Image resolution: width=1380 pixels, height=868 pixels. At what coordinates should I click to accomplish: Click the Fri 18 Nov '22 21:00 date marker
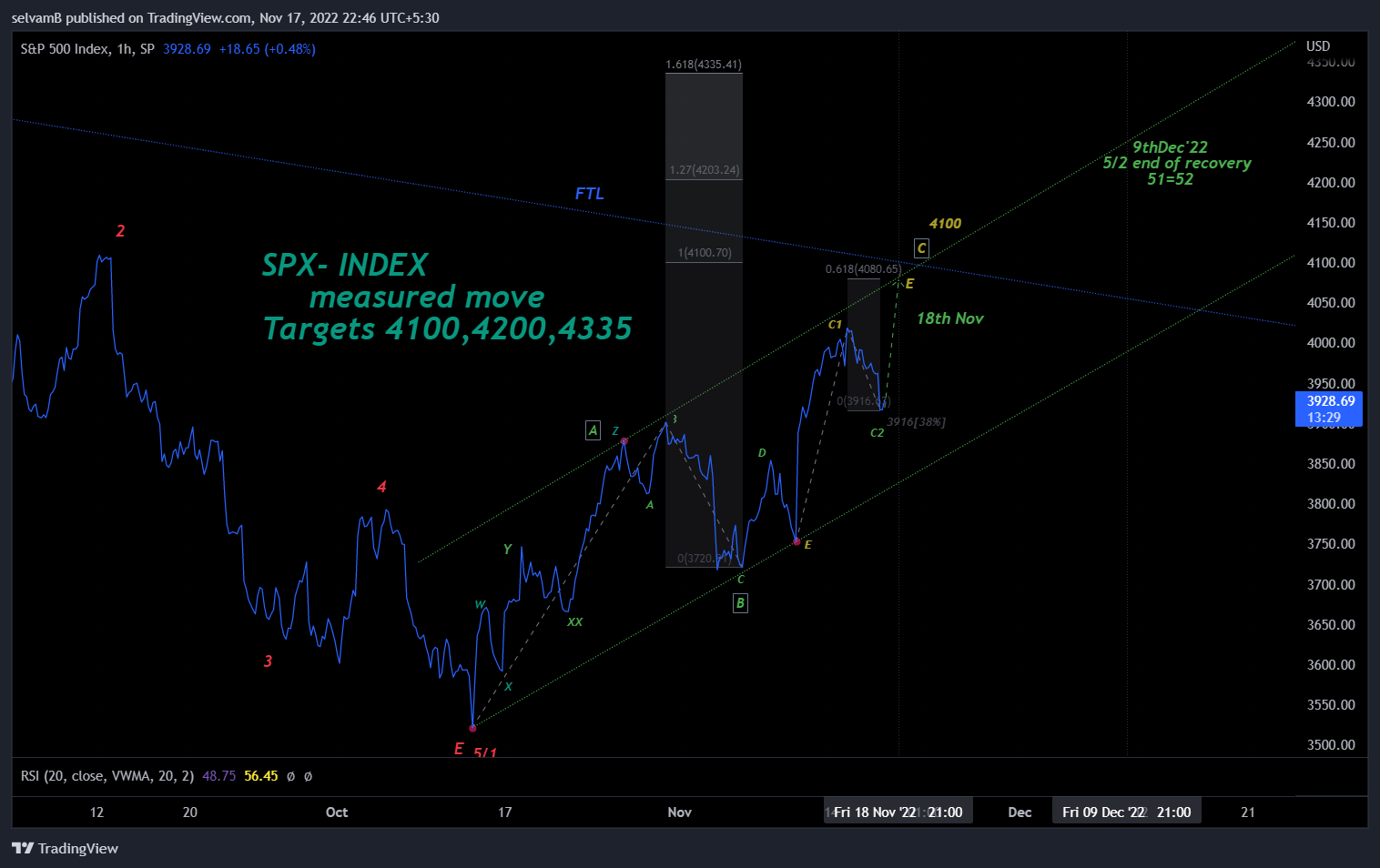click(898, 812)
